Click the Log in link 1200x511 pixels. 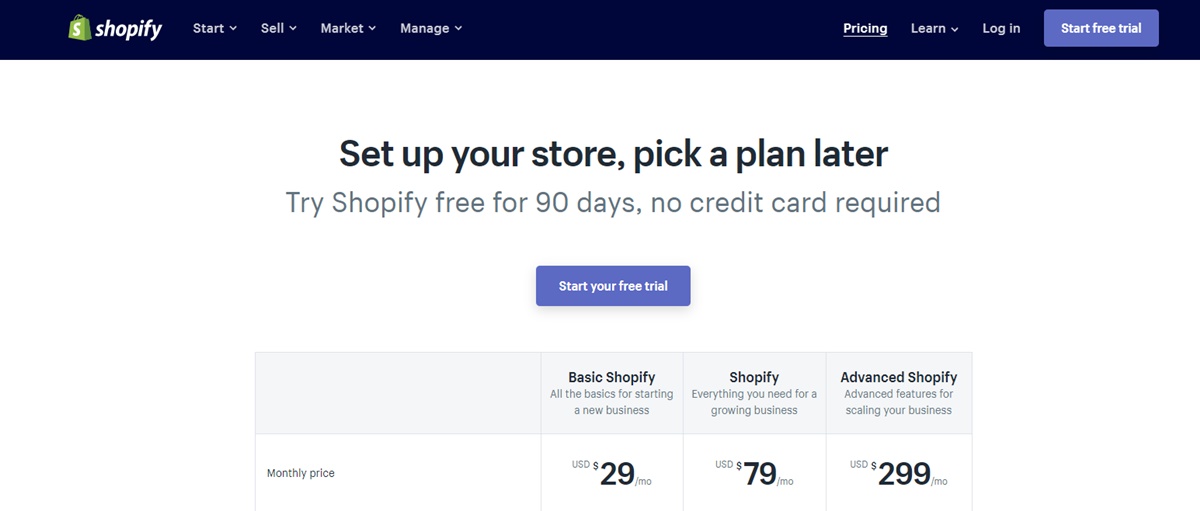pos(1001,28)
